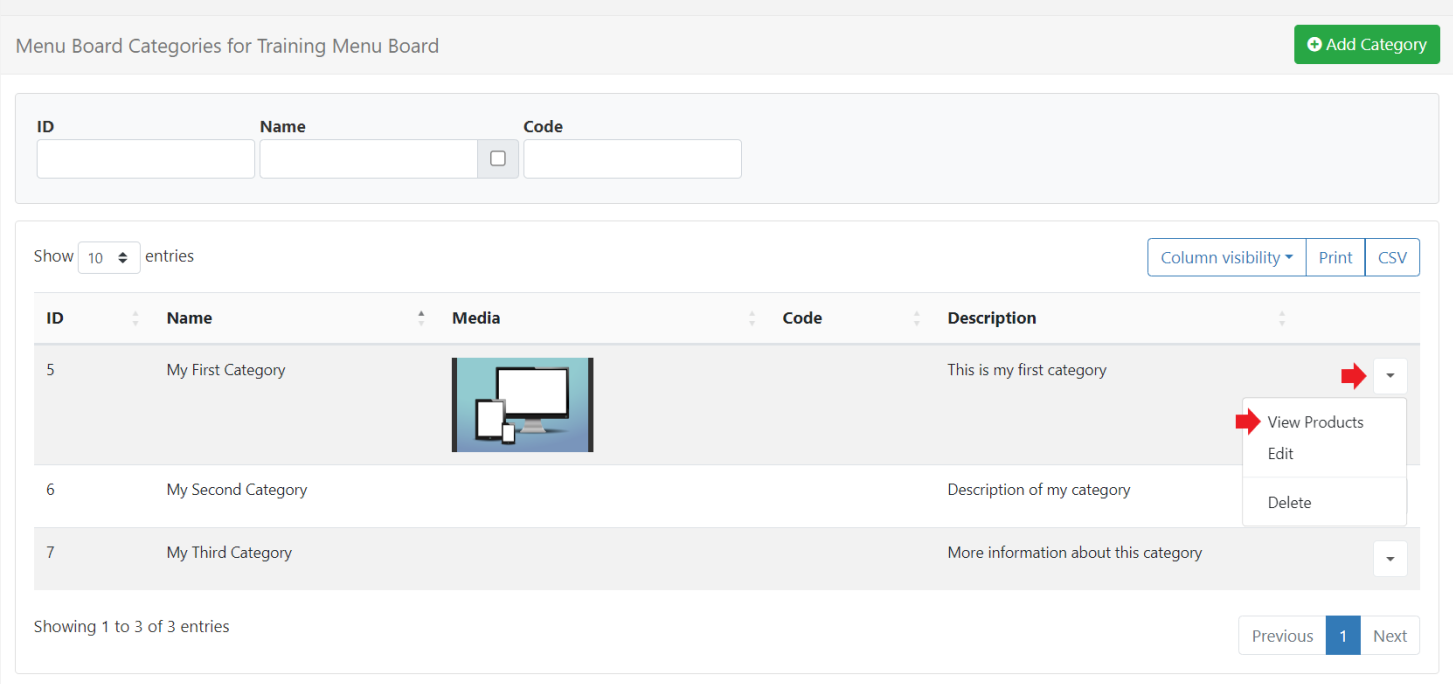Viewport: 1453px width, 684px height.
Task: Go to the Next page
Action: coord(1389,636)
